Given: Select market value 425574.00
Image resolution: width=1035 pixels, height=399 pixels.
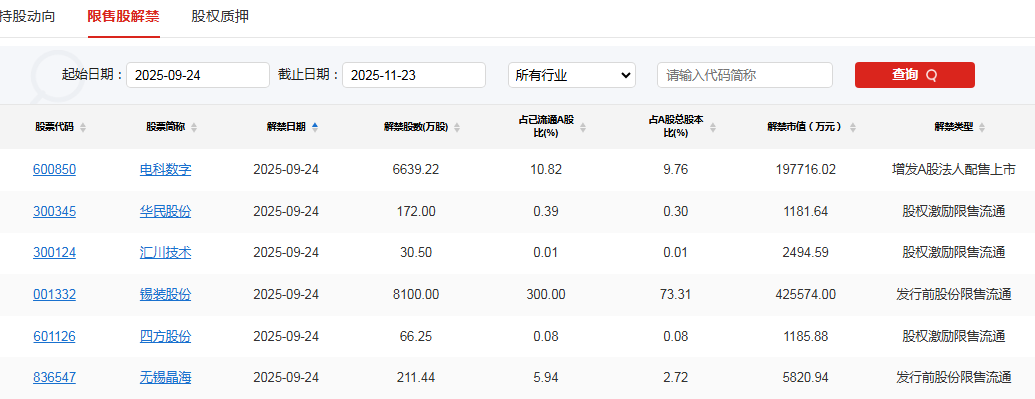Looking at the screenshot, I should pyautogui.click(x=805, y=295).
